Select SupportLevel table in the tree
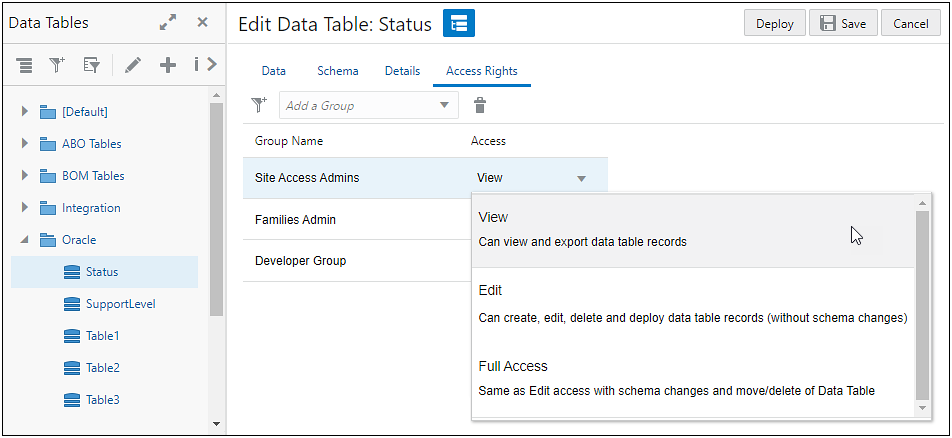The height and width of the screenshot is (438, 952). coord(120,304)
